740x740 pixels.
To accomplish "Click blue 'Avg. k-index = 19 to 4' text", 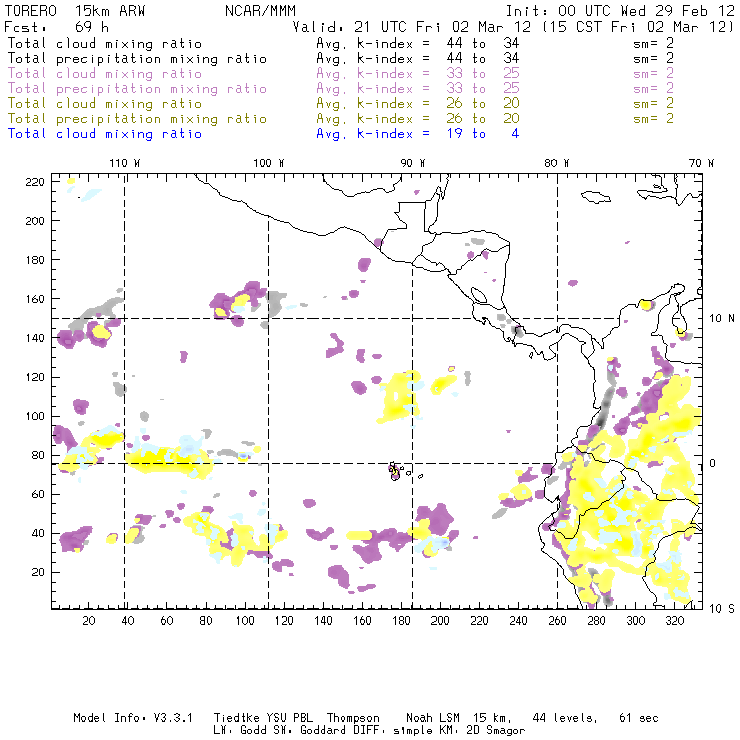I will [418, 134].
